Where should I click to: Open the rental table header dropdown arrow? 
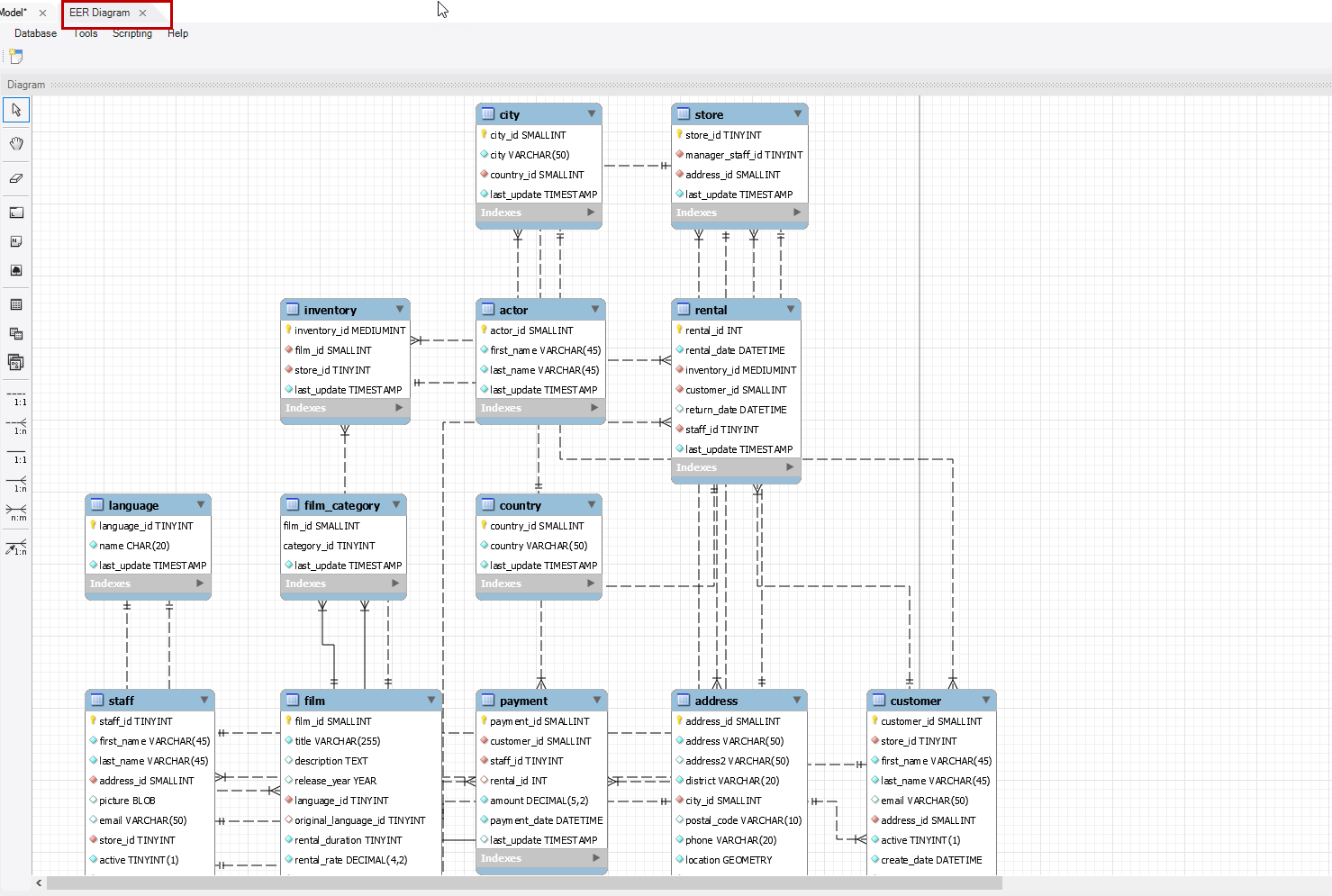click(791, 309)
